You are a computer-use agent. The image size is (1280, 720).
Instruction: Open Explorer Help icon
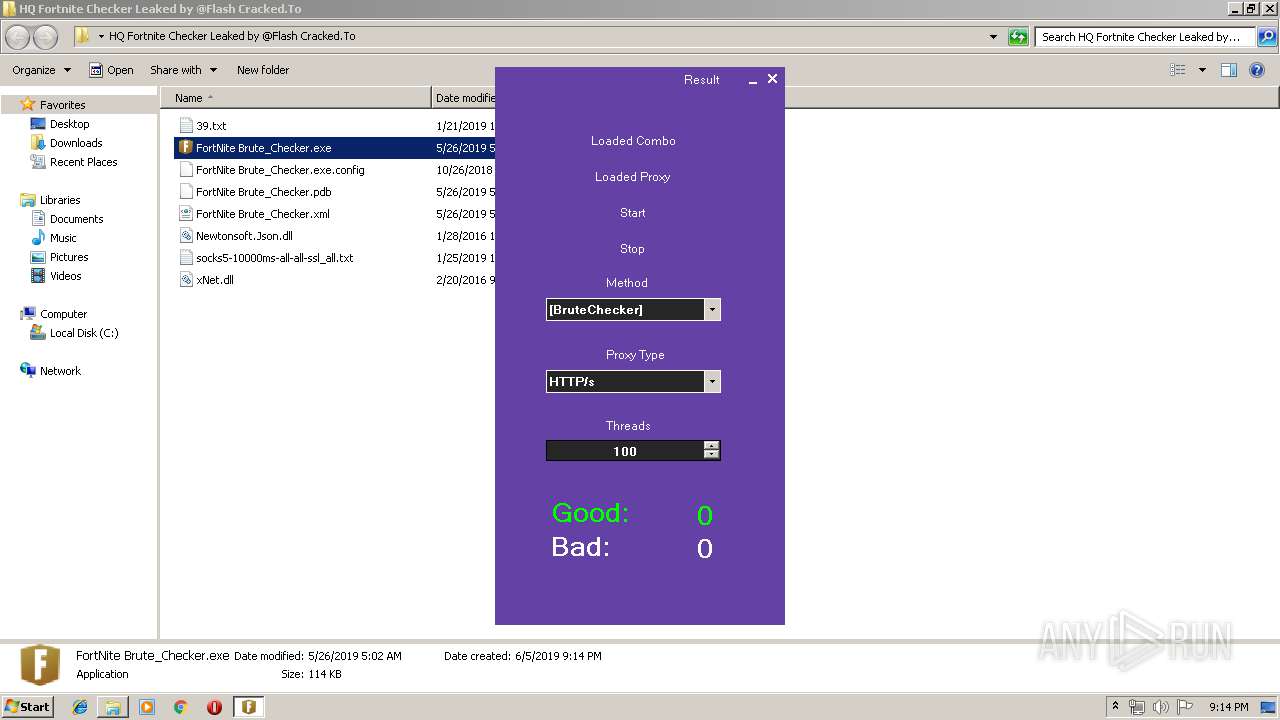tap(1257, 70)
